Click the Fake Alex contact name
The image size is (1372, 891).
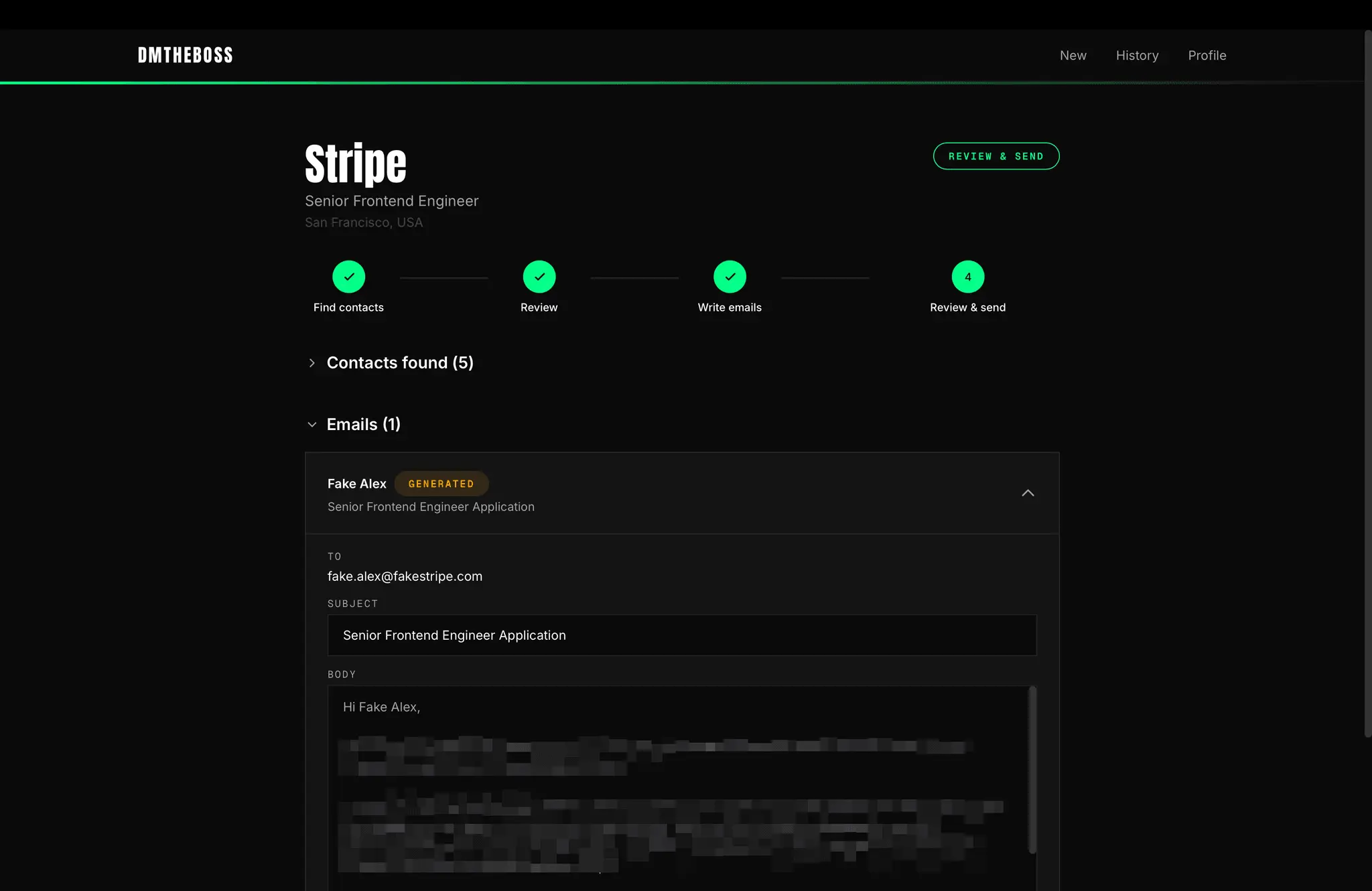(356, 484)
